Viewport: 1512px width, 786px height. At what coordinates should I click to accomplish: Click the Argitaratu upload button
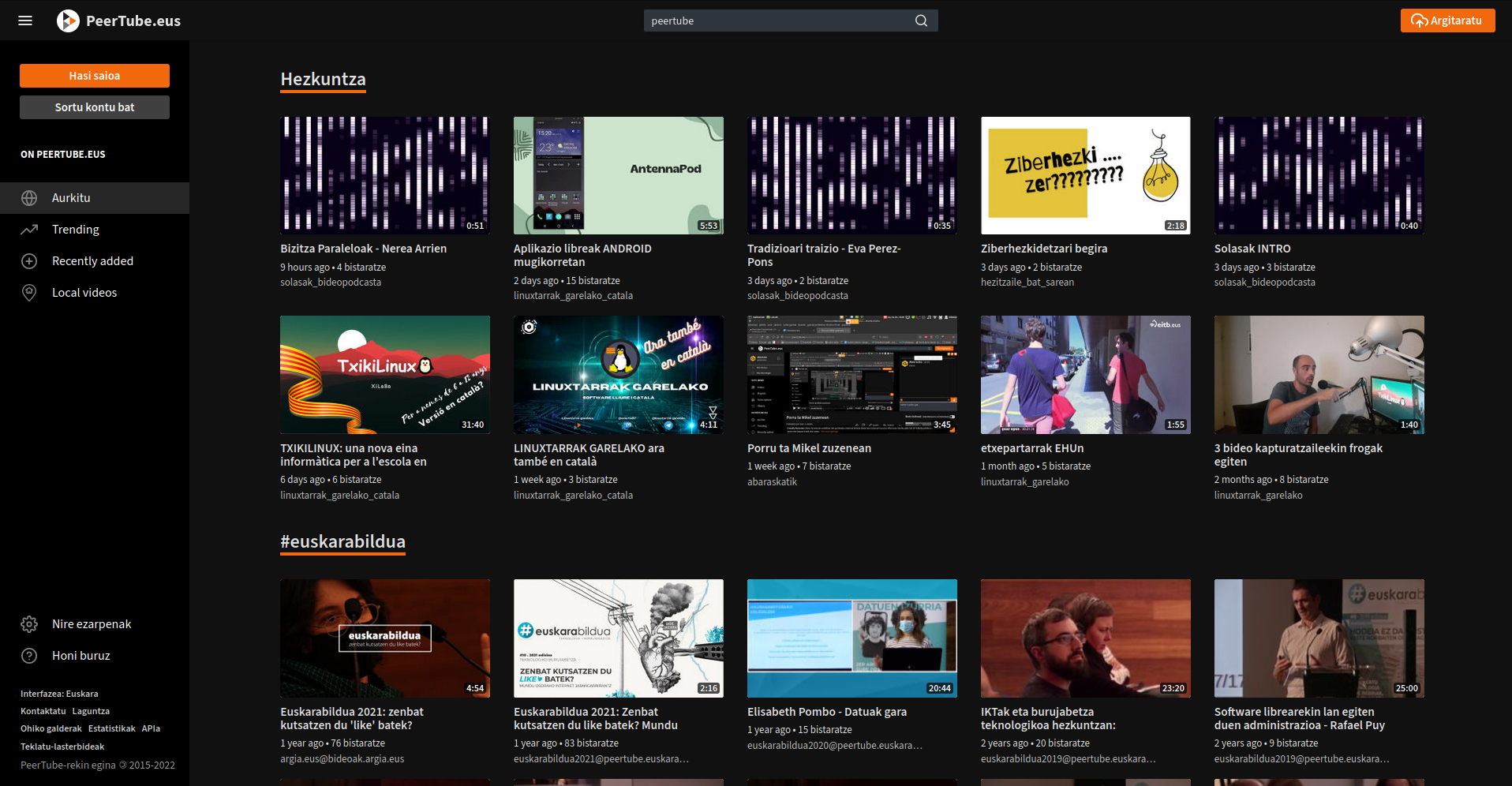point(1447,21)
